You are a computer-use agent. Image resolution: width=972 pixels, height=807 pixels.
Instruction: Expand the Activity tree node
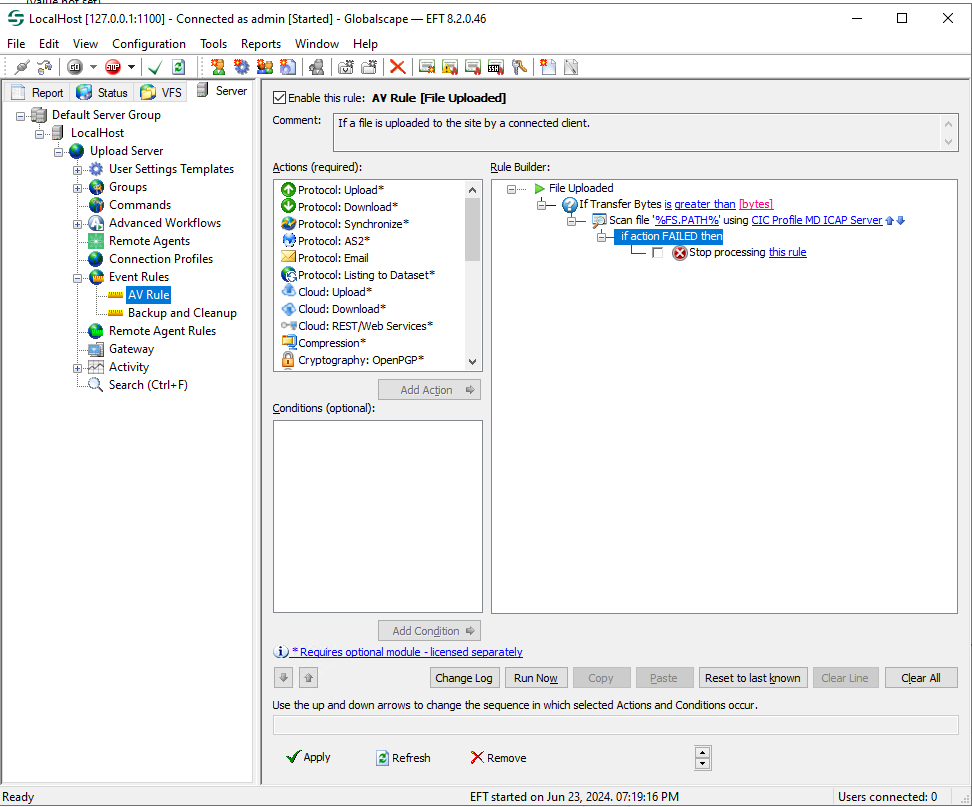[77, 368]
